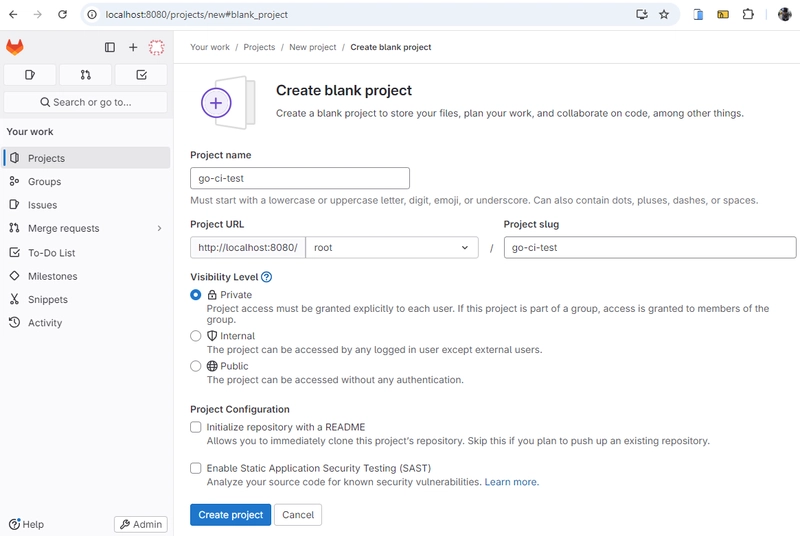Open the to-do list shortcut icon
This screenshot has height=536, width=800.
point(141,75)
